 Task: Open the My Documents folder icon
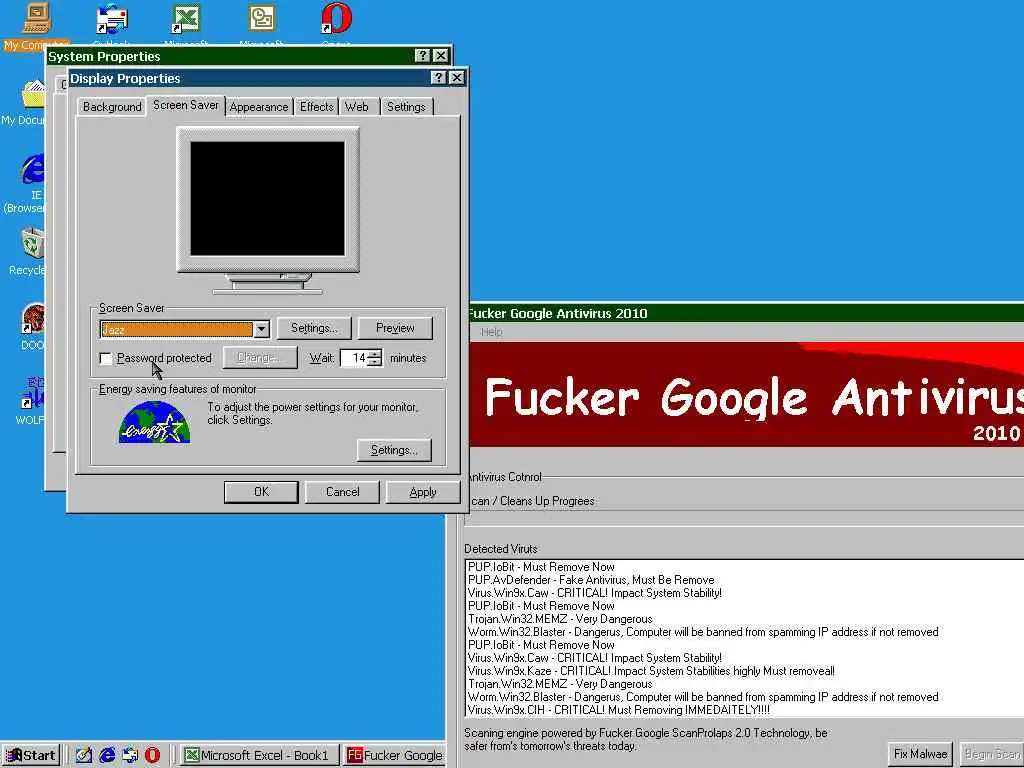click(x=33, y=93)
